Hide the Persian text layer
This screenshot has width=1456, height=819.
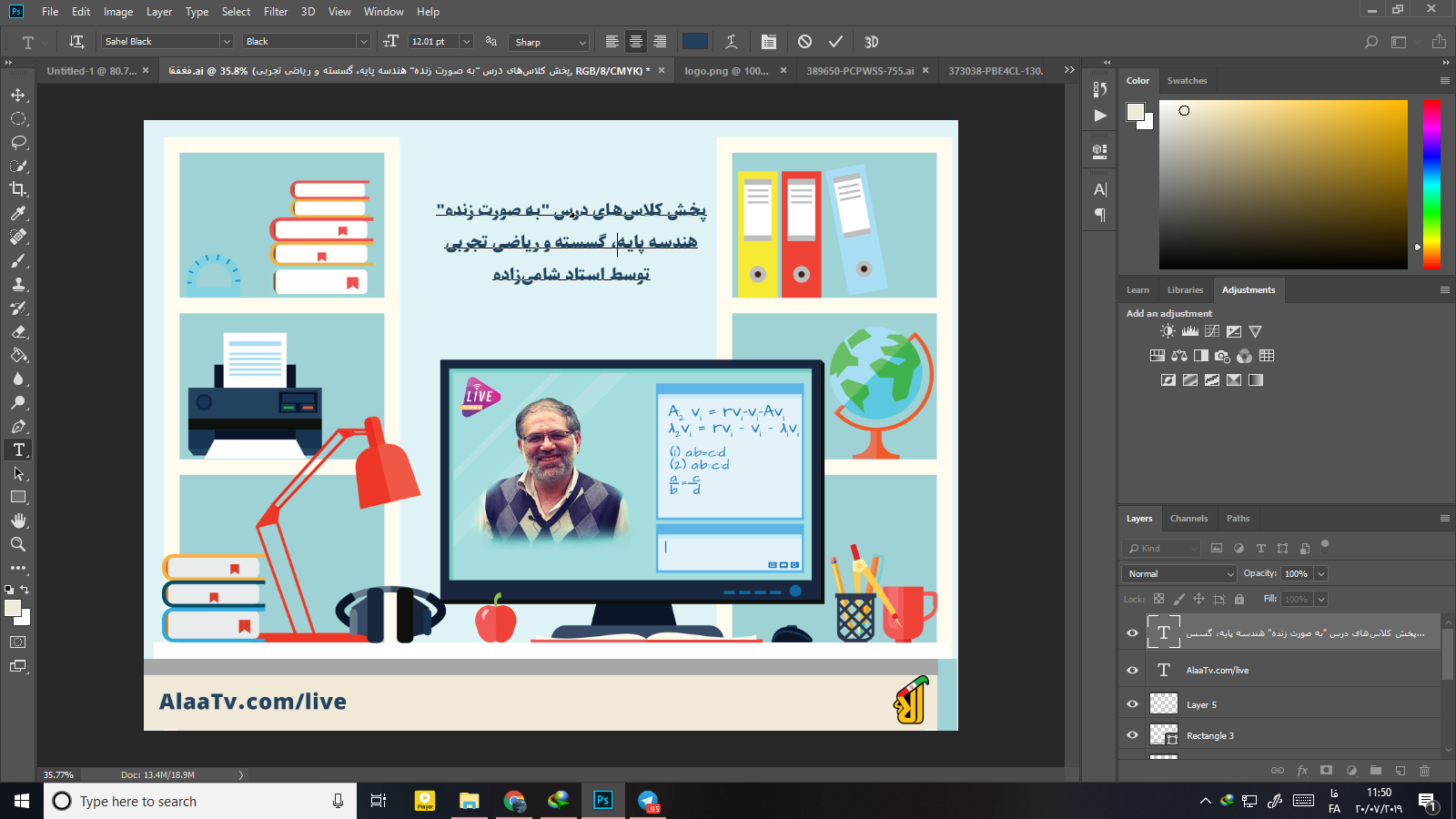1133,633
